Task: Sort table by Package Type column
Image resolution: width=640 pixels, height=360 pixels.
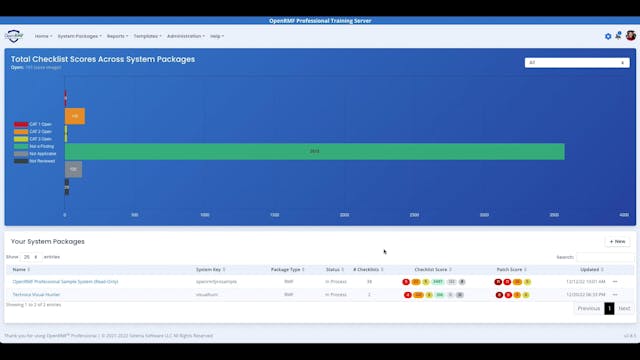Action: [288, 269]
